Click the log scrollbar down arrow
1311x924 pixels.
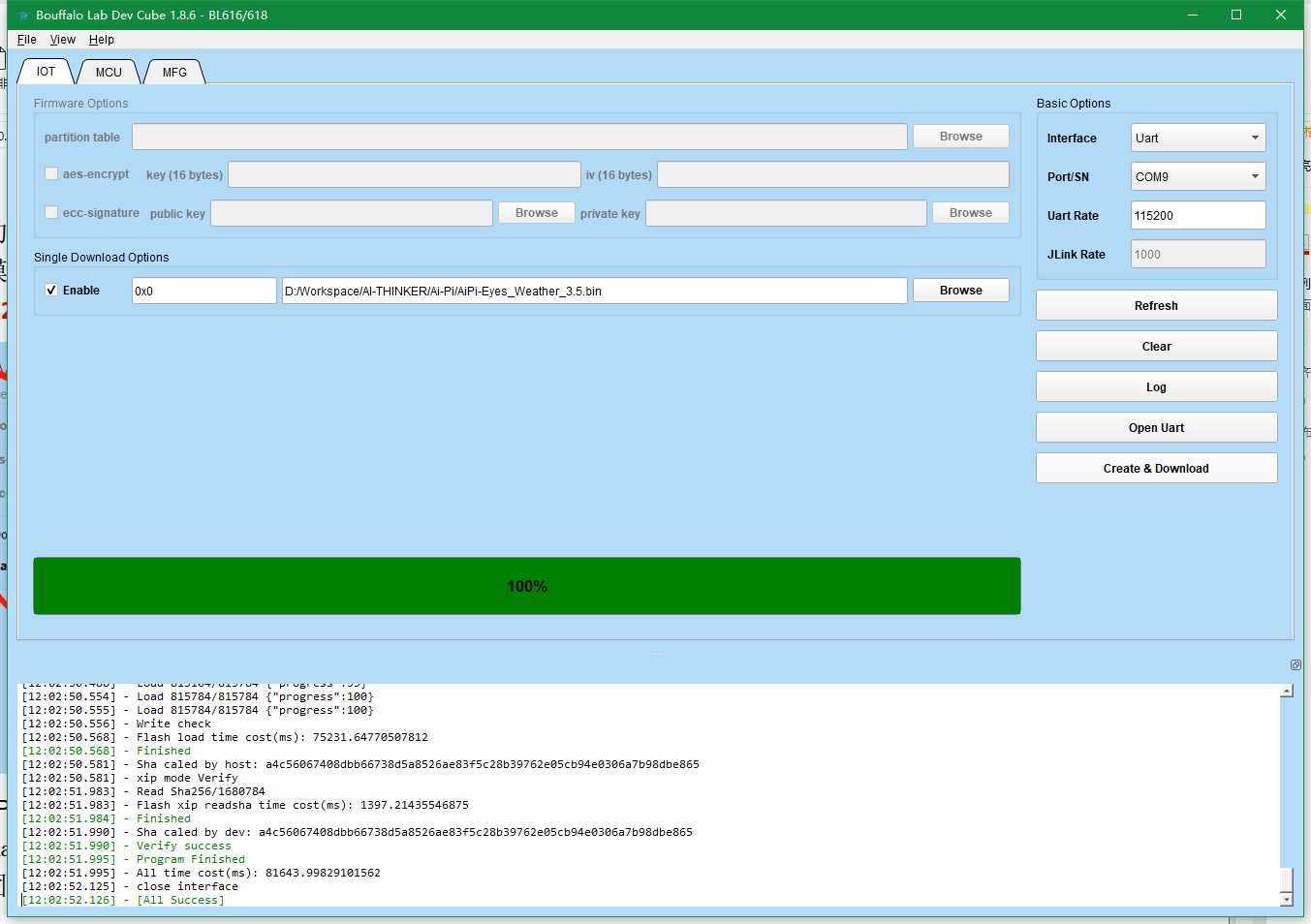click(1287, 900)
